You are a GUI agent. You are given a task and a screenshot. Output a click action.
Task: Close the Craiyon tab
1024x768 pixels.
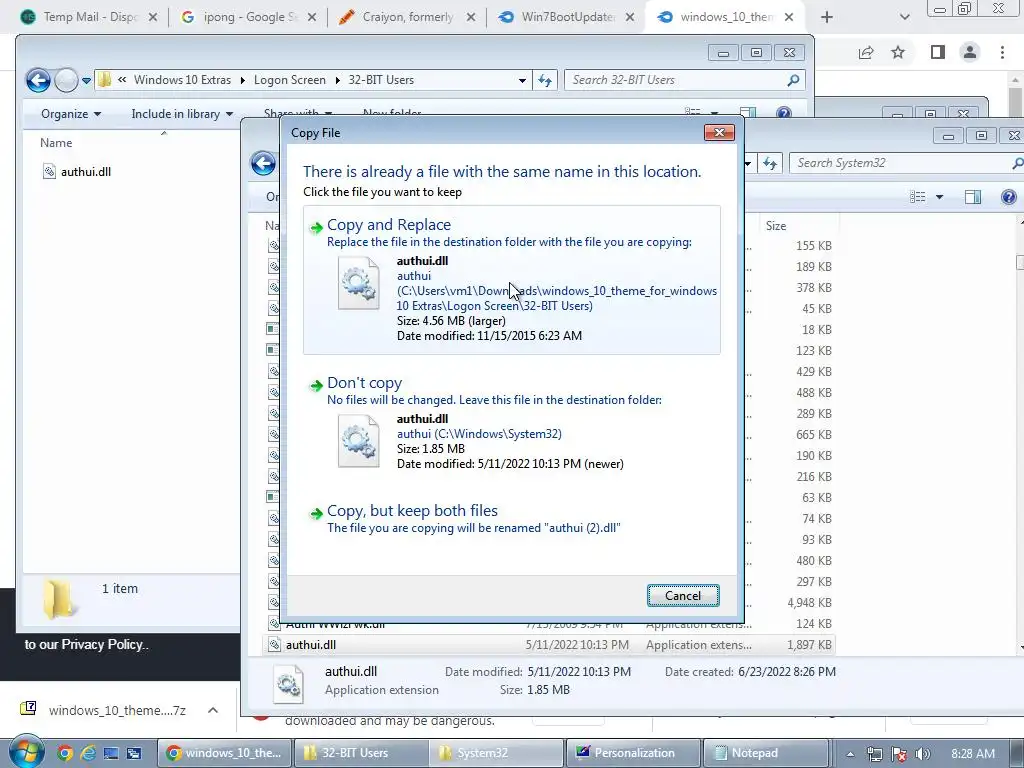tap(470, 18)
